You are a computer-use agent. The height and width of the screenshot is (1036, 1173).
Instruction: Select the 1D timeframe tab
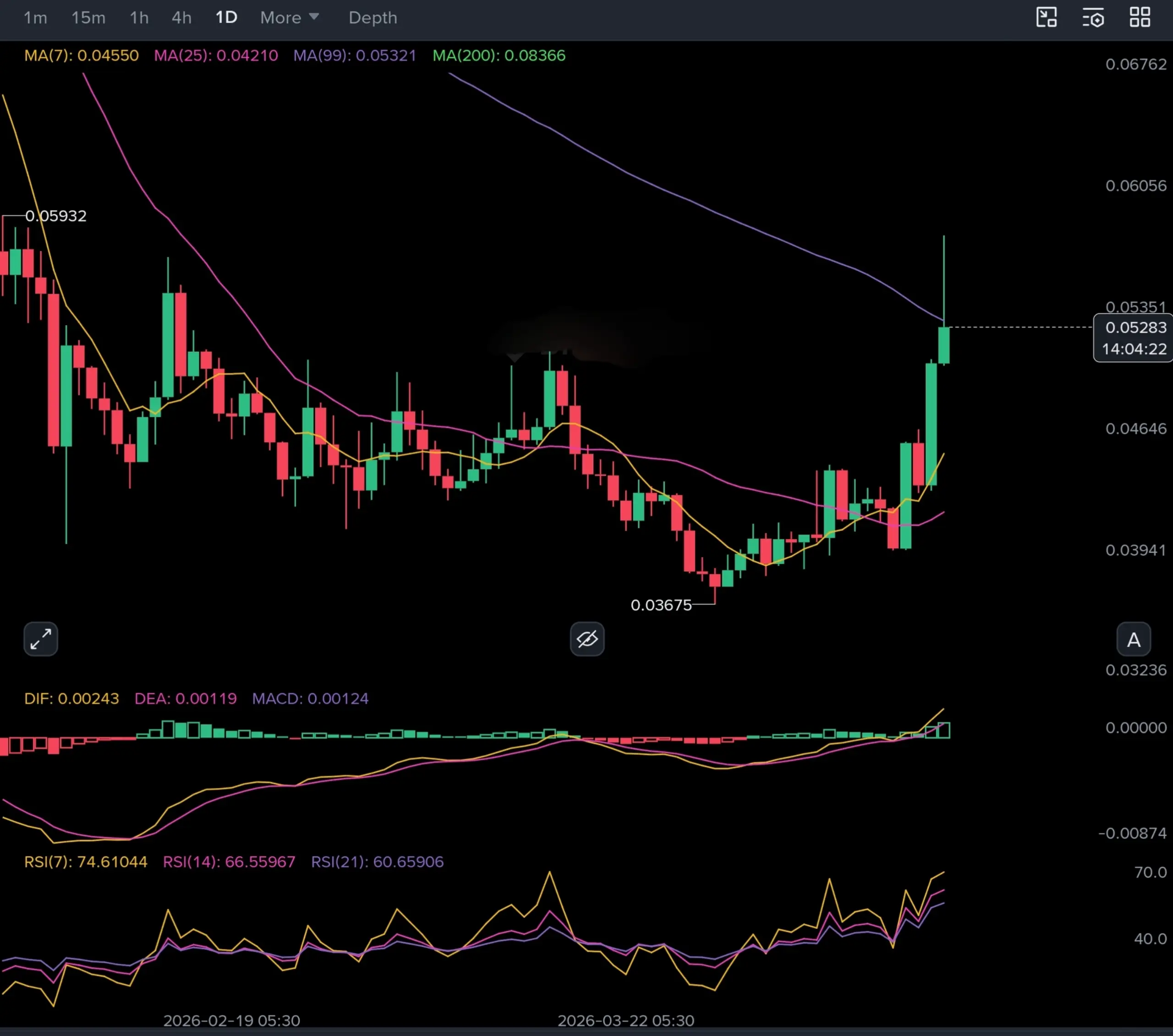pos(226,18)
